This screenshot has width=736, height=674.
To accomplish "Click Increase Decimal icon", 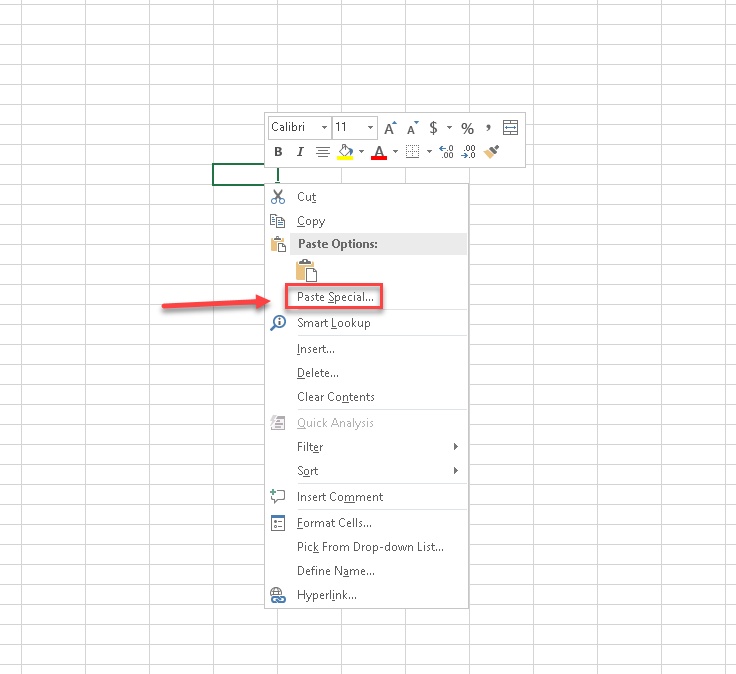I will pos(446,152).
